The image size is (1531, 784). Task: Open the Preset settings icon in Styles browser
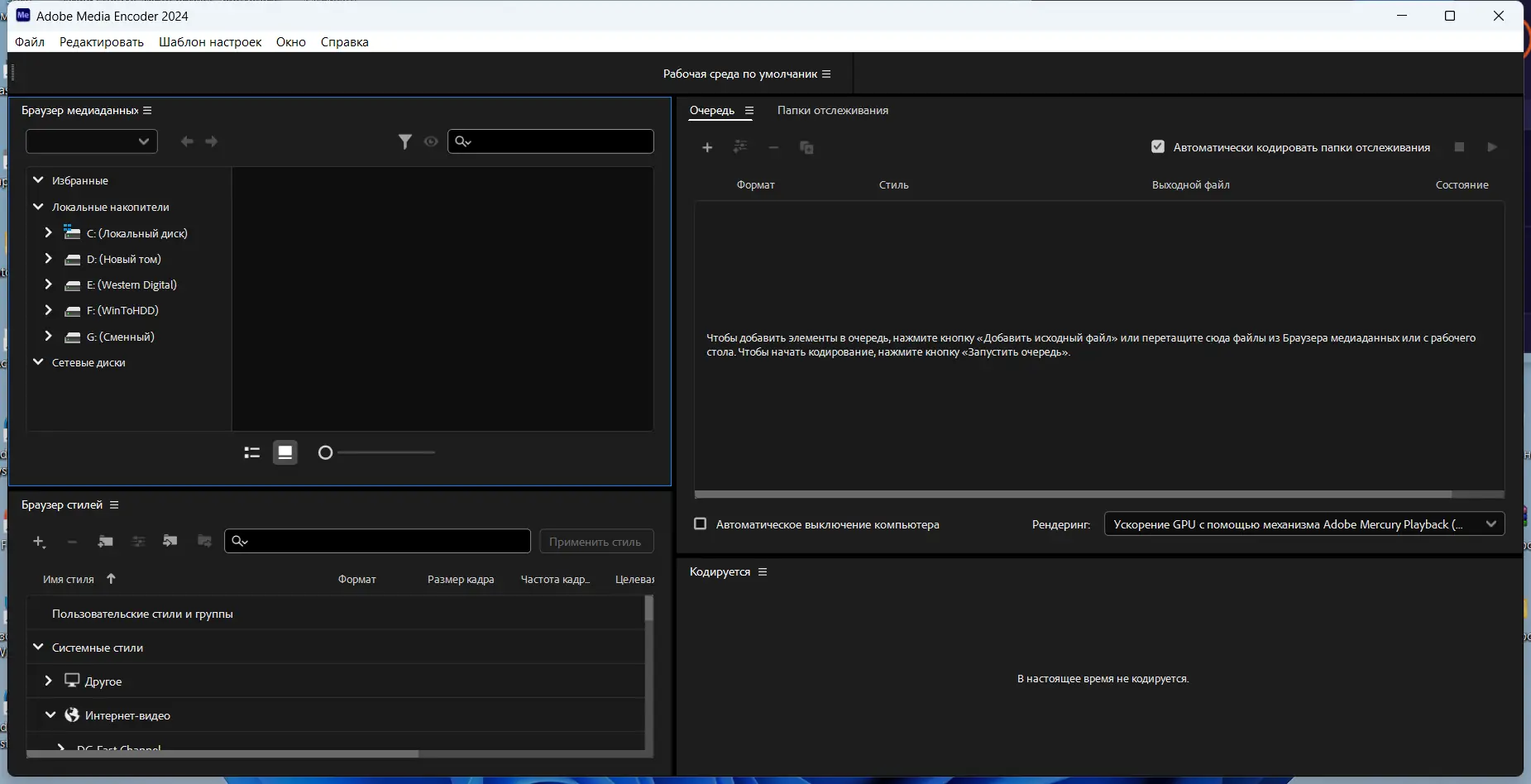(x=138, y=542)
